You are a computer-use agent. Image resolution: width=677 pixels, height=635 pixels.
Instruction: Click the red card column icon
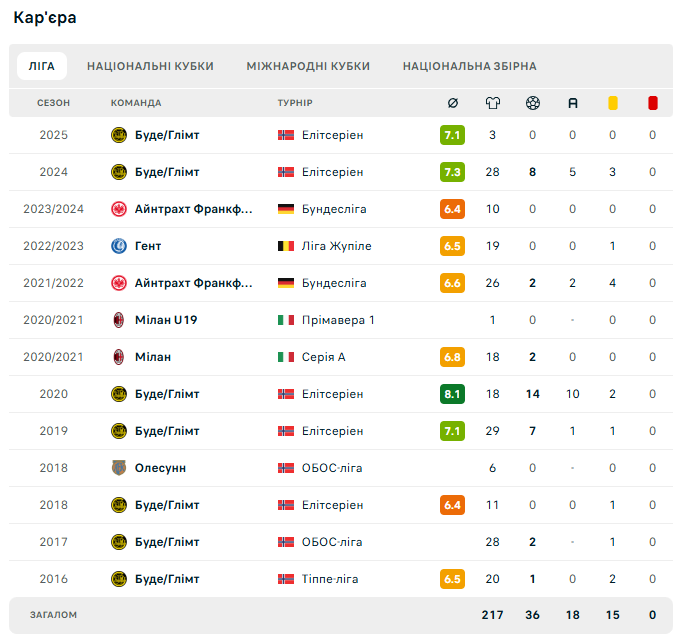pos(653,103)
